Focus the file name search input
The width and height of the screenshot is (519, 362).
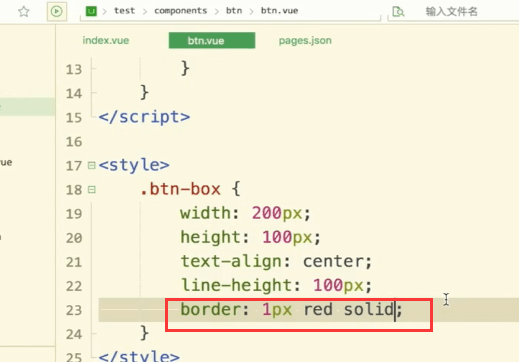point(451,12)
